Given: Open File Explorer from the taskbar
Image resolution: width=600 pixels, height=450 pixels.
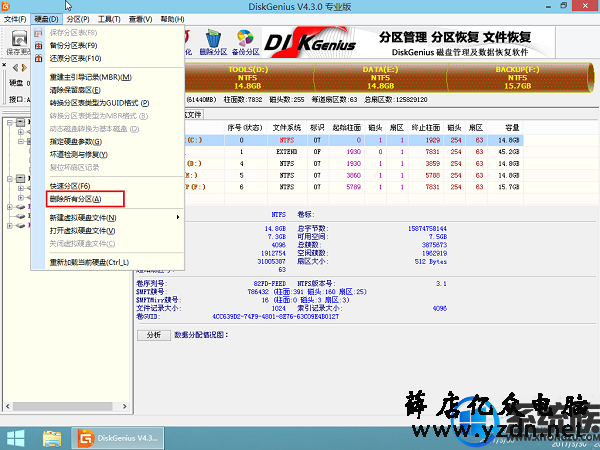Looking at the screenshot, I should tap(52, 439).
